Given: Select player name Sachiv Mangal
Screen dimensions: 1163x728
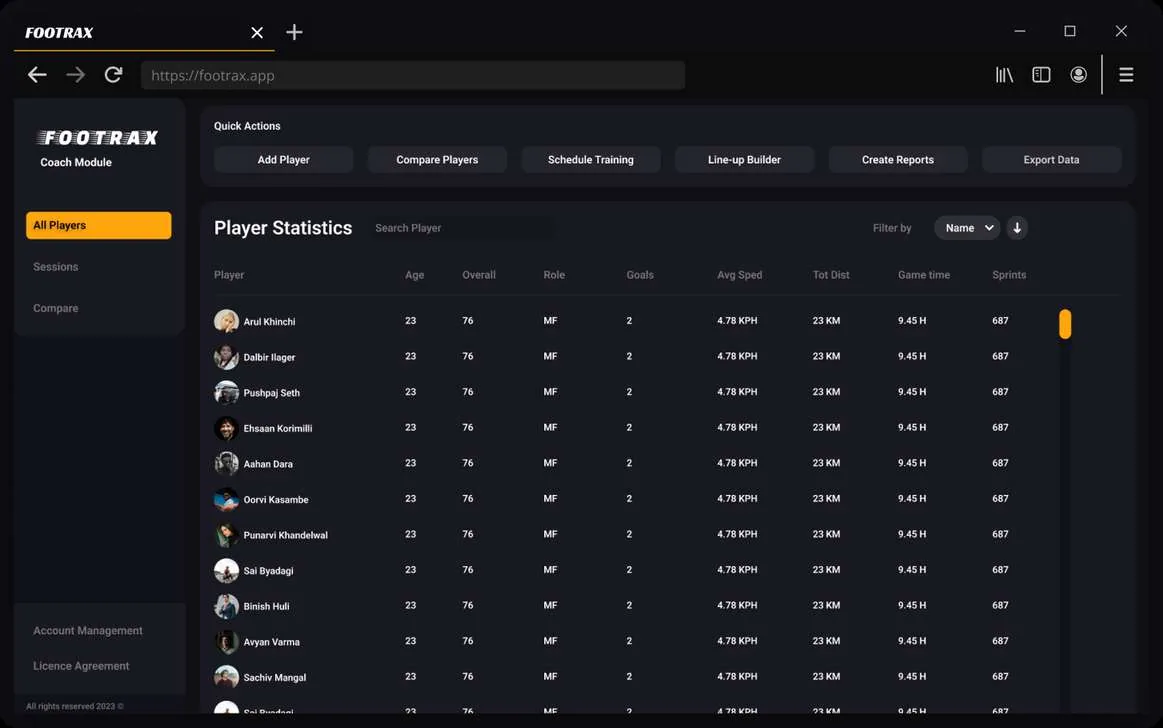Looking at the screenshot, I should [x=274, y=678].
